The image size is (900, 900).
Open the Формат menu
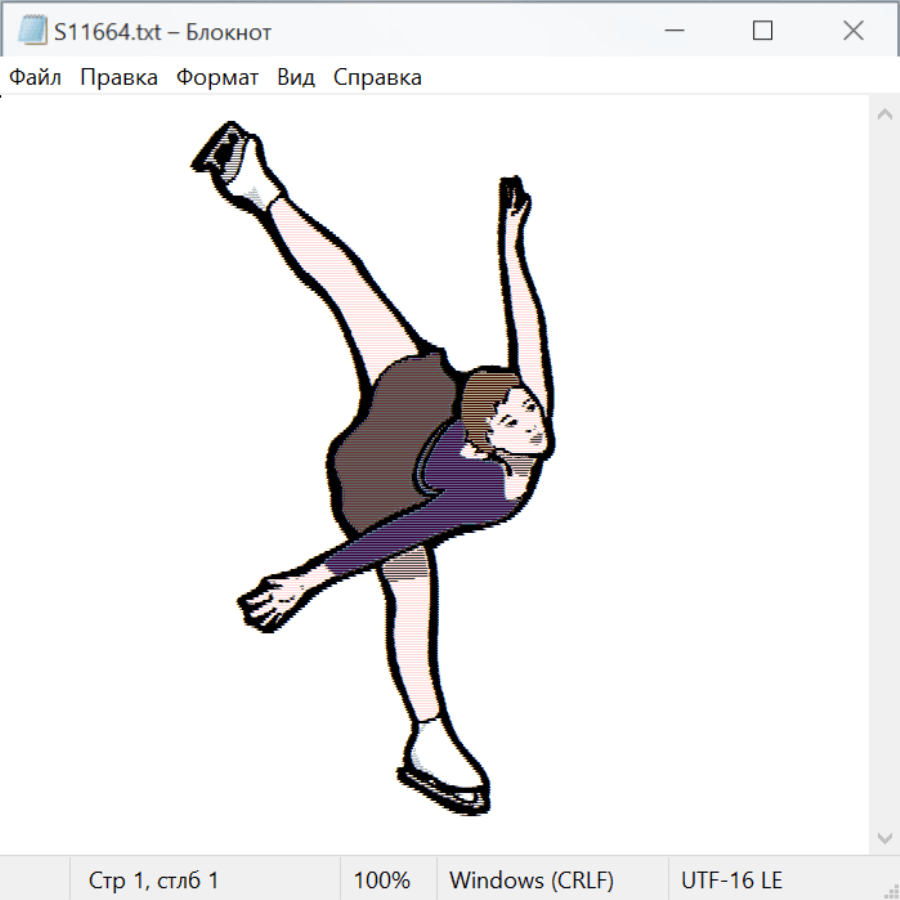217,78
